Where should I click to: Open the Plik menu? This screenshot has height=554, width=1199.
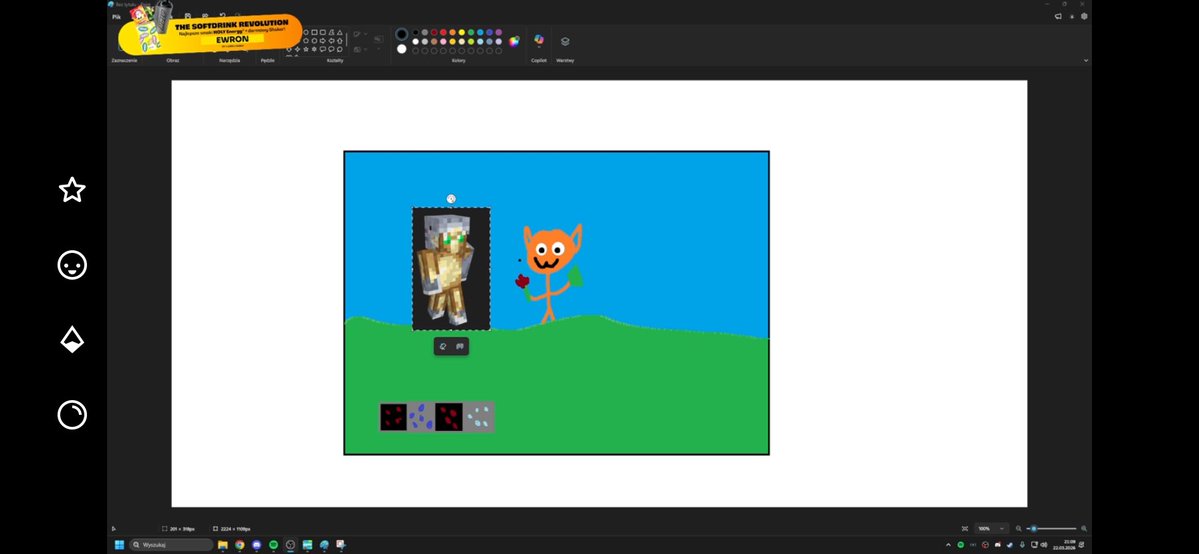pos(116,16)
